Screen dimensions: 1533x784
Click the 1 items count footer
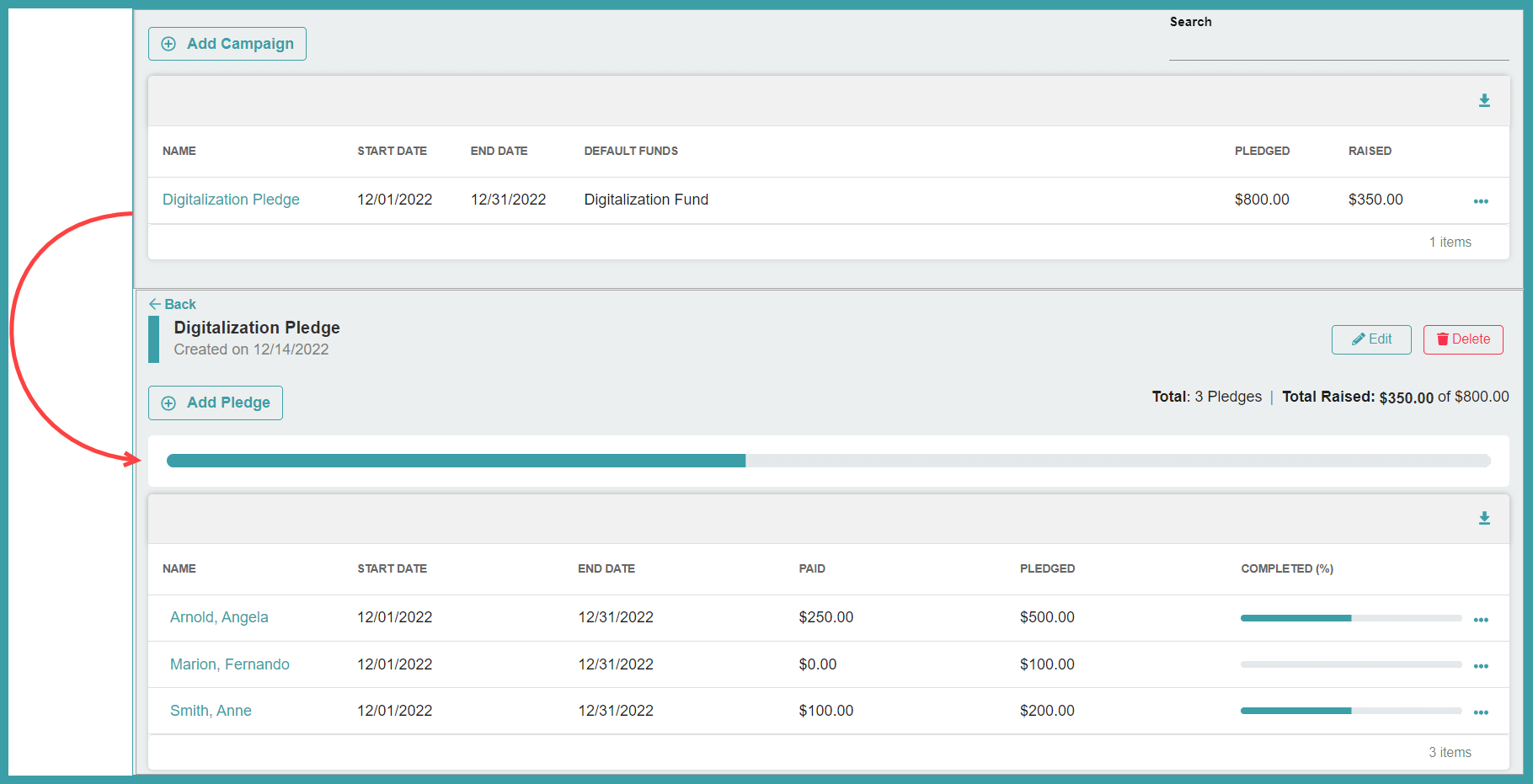click(1450, 243)
